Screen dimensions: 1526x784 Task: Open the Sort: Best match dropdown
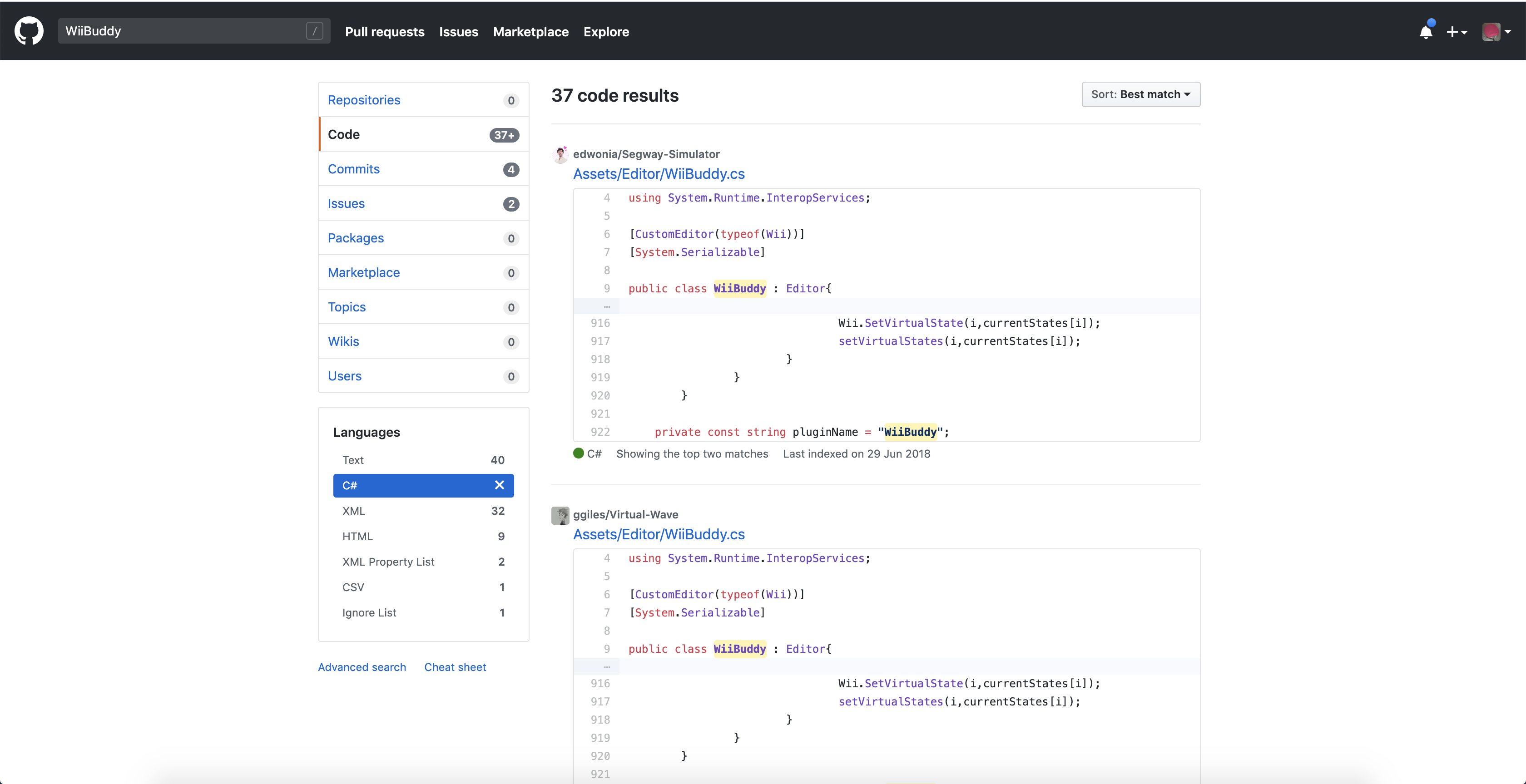coord(1140,94)
